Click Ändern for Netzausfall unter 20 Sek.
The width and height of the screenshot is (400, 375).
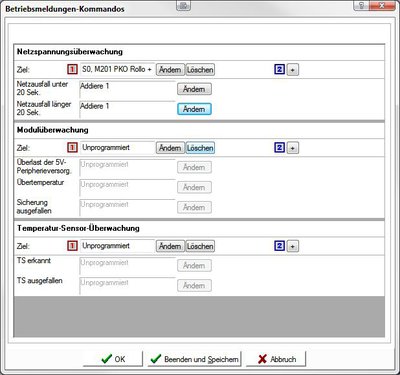pos(194,89)
